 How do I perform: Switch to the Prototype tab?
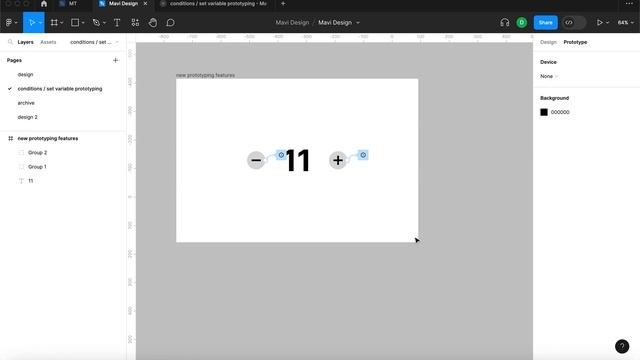coord(575,42)
